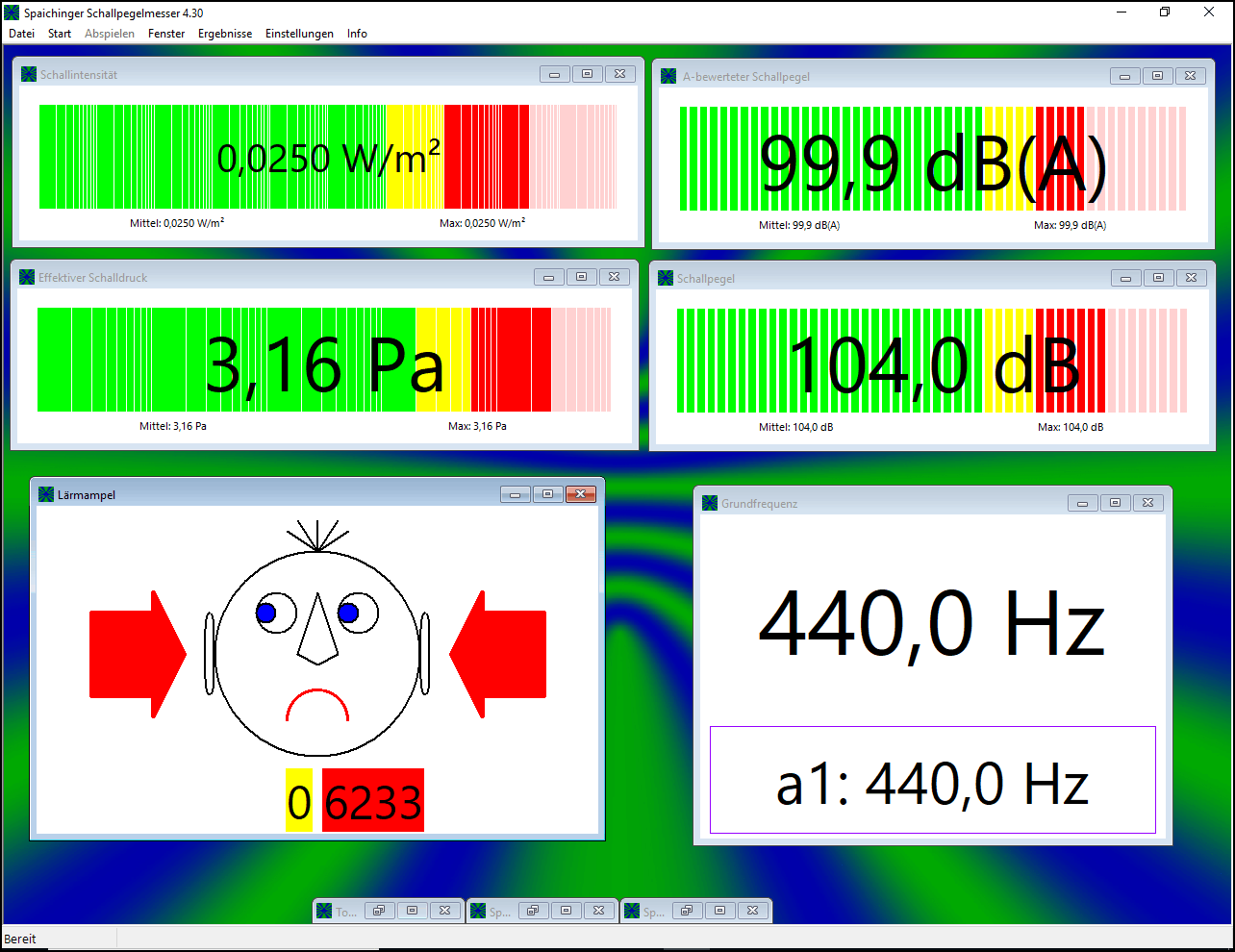Minimize the Schallpegel window
Image resolution: width=1235 pixels, height=952 pixels.
1125,278
